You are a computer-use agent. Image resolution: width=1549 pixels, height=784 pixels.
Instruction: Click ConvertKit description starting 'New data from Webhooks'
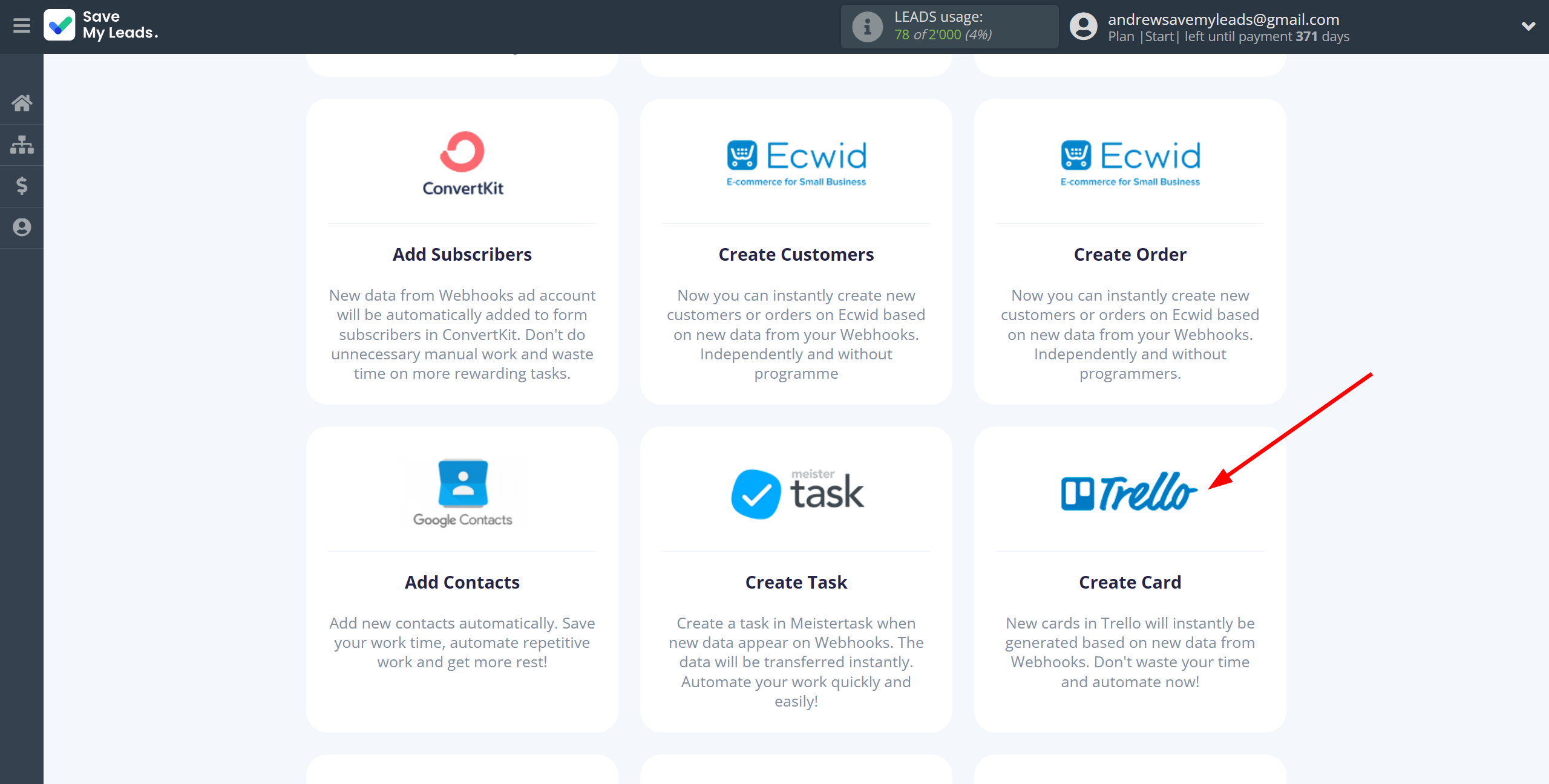(462, 335)
